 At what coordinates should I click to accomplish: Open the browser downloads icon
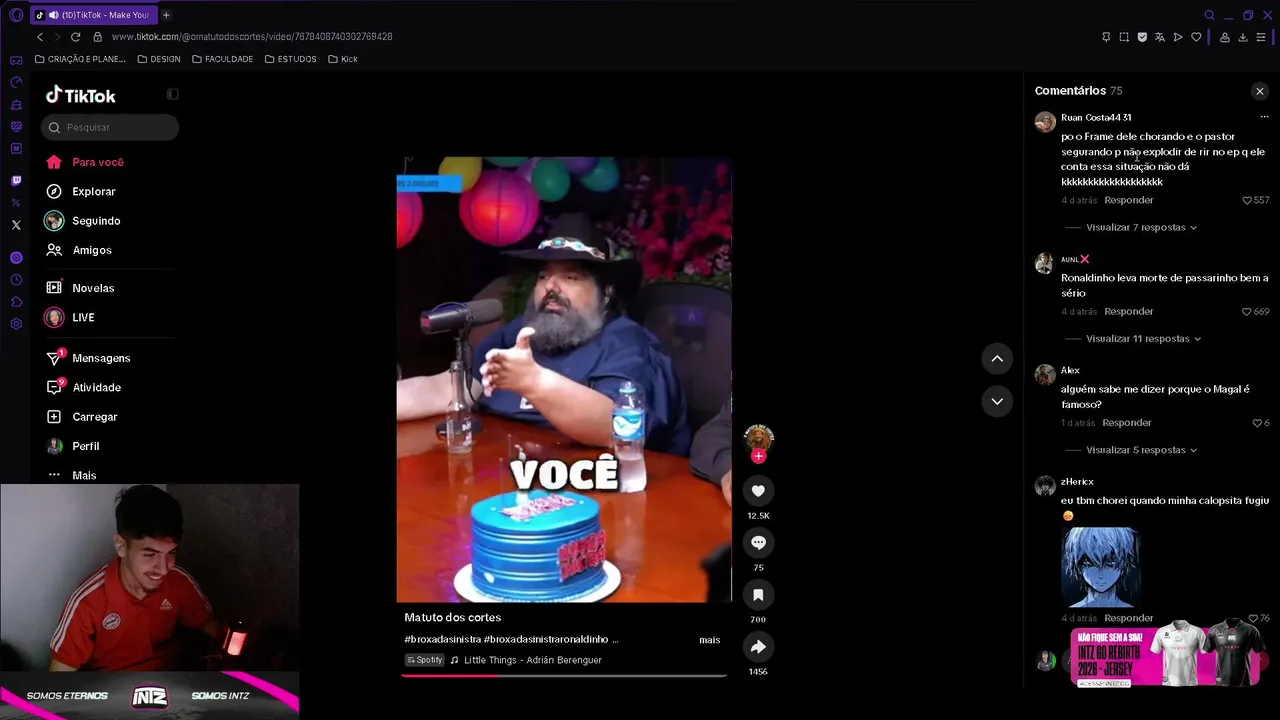click(1243, 37)
